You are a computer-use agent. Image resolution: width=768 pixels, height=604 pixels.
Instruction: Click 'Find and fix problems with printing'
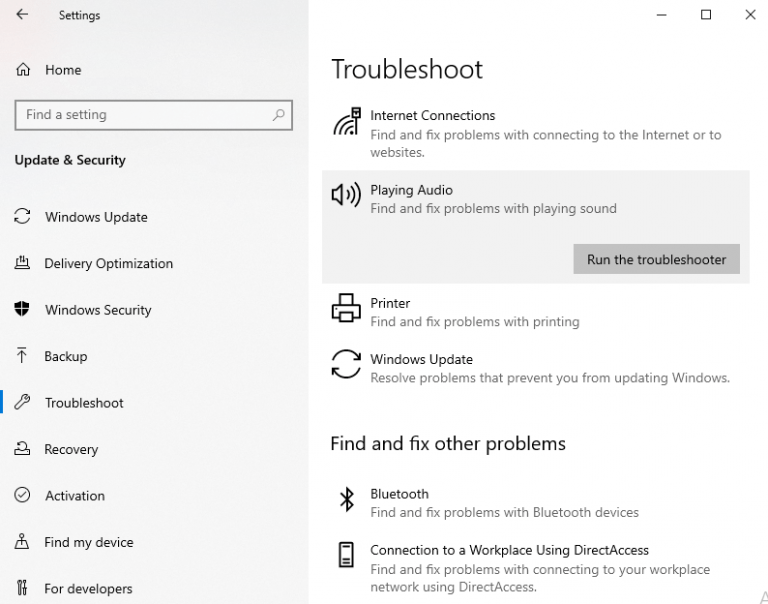pos(475,322)
